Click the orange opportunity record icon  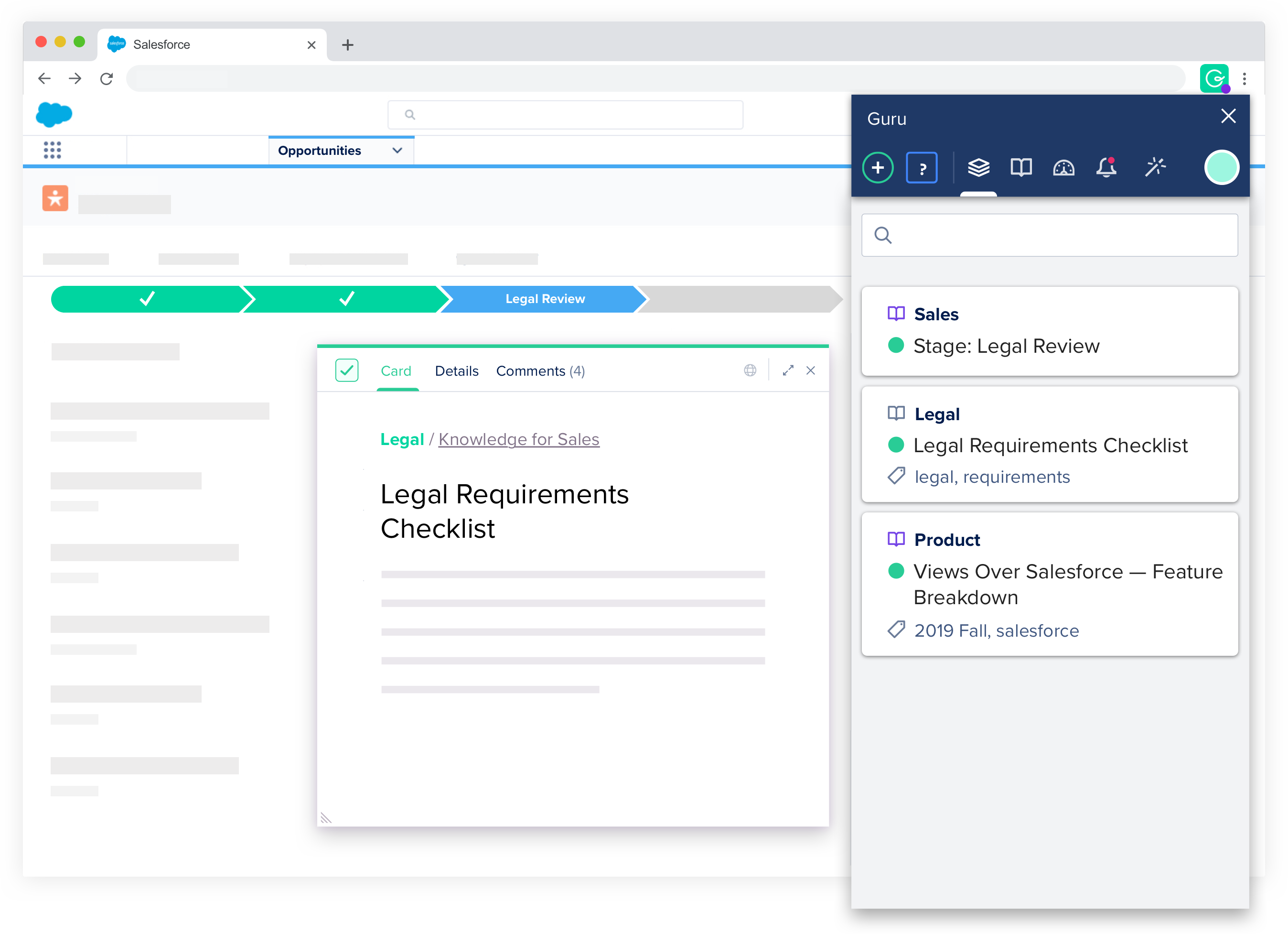(x=55, y=198)
